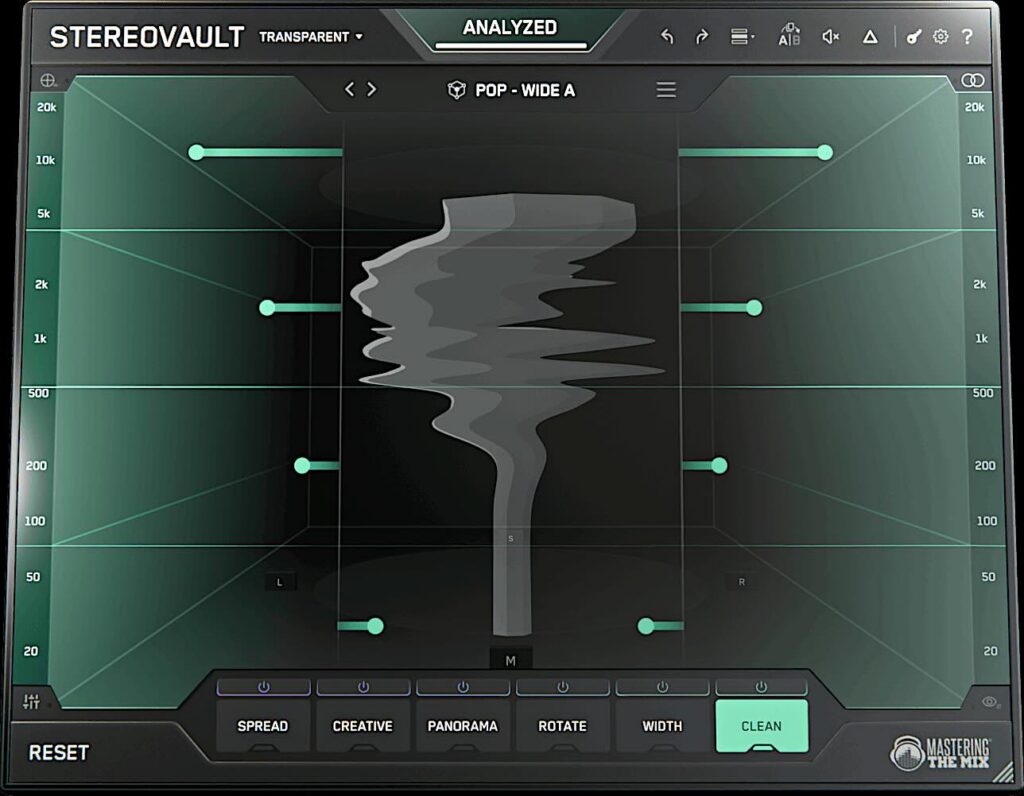This screenshot has width=1024, height=796.
Task: Click the mute speaker icon
Action: [830, 37]
